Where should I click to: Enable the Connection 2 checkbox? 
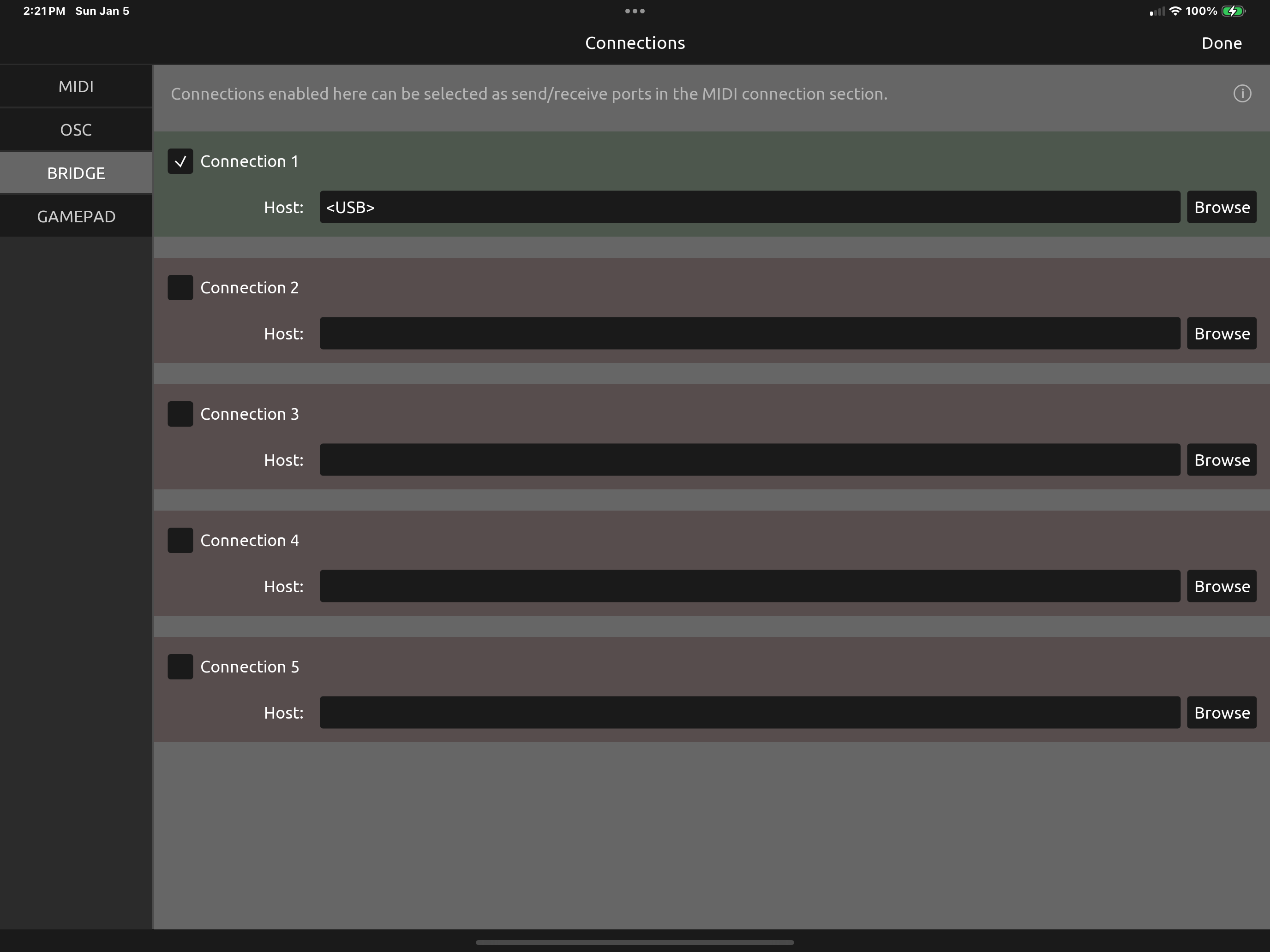click(x=180, y=287)
